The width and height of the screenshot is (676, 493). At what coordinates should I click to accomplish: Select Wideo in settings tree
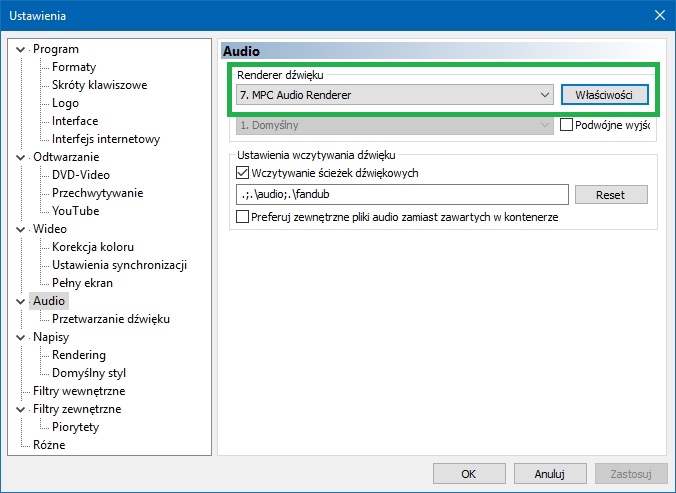[x=50, y=229]
